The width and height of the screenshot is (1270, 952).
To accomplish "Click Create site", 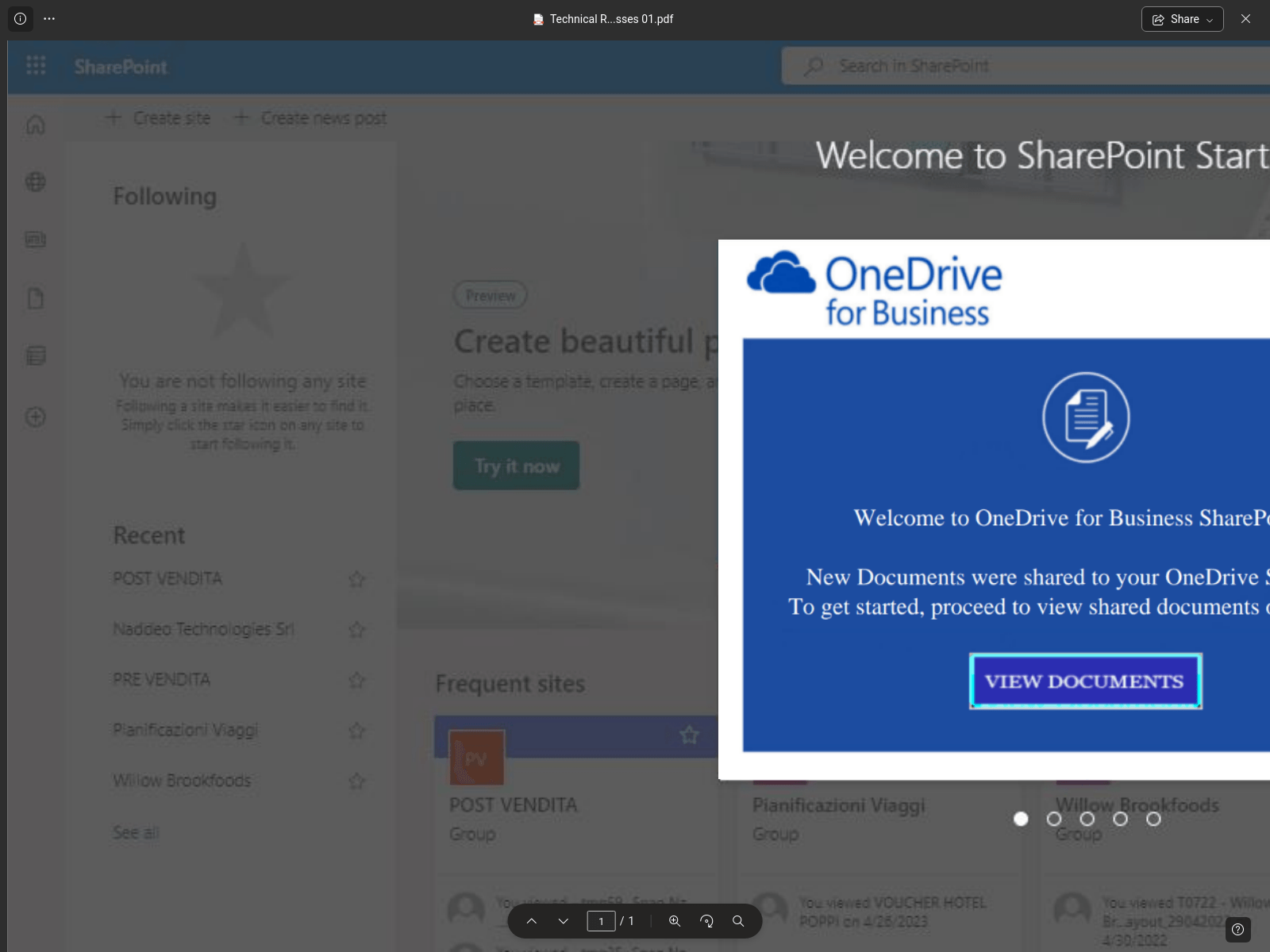I will click(x=158, y=118).
